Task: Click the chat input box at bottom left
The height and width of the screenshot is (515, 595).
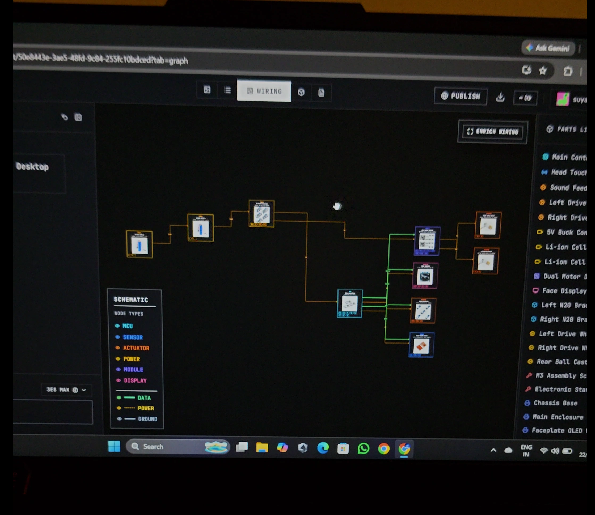Action: tap(53, 411)
